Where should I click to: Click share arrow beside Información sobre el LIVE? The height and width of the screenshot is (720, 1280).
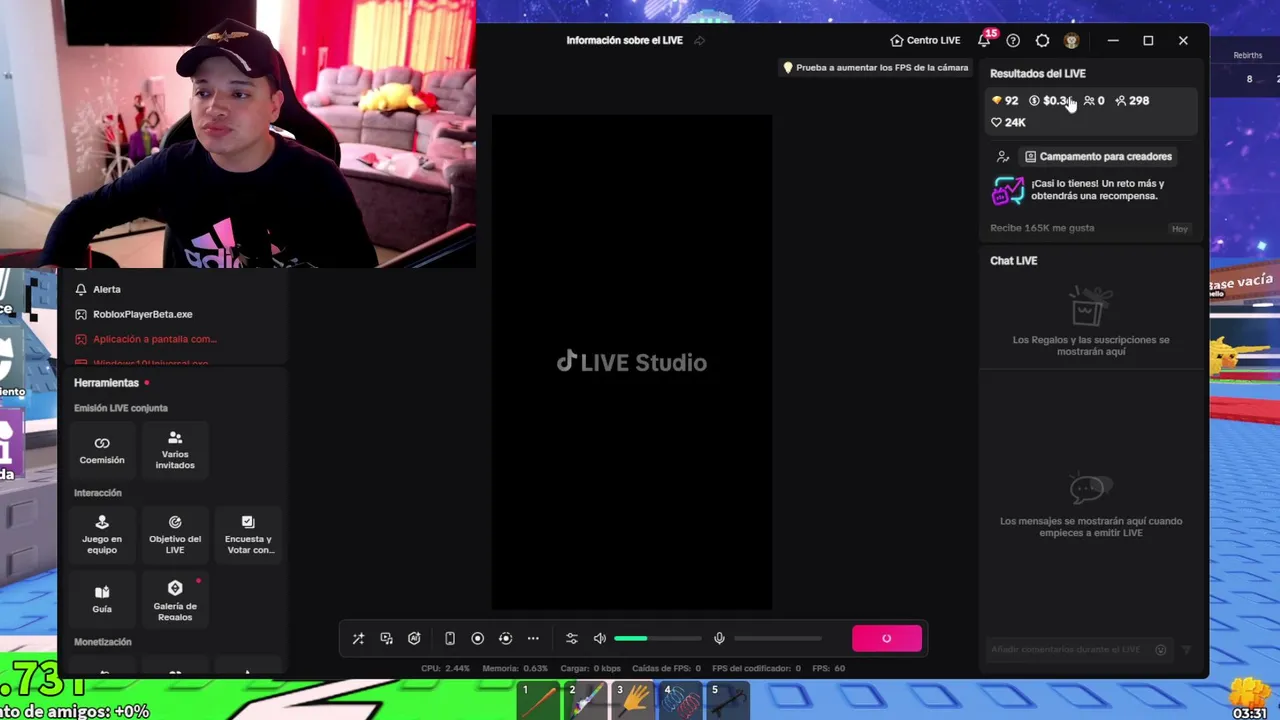699,40
